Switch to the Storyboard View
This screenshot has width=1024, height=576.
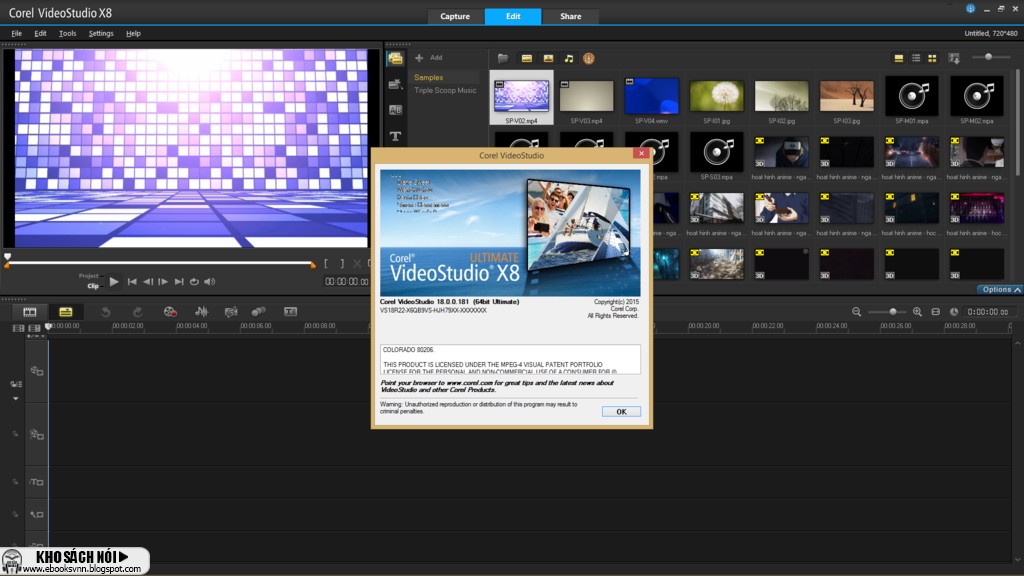coord(29,312)
